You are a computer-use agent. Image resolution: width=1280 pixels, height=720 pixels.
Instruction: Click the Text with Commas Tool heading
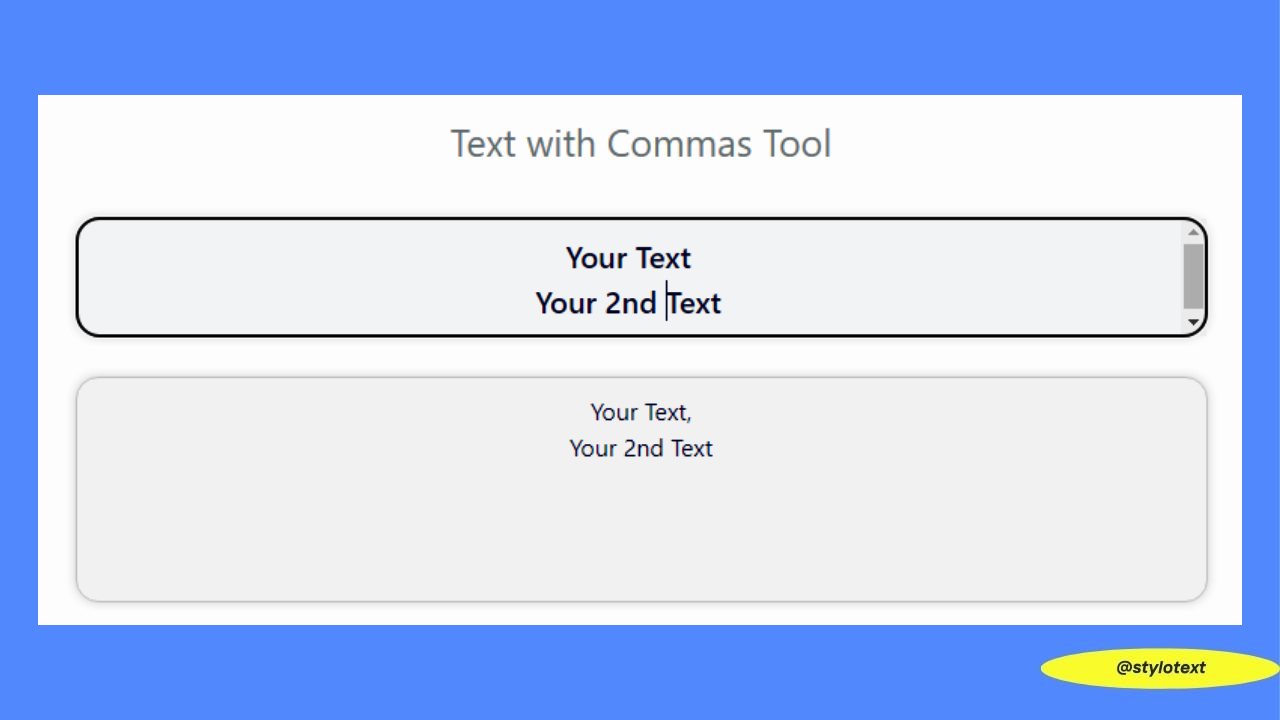coord(641,144)
